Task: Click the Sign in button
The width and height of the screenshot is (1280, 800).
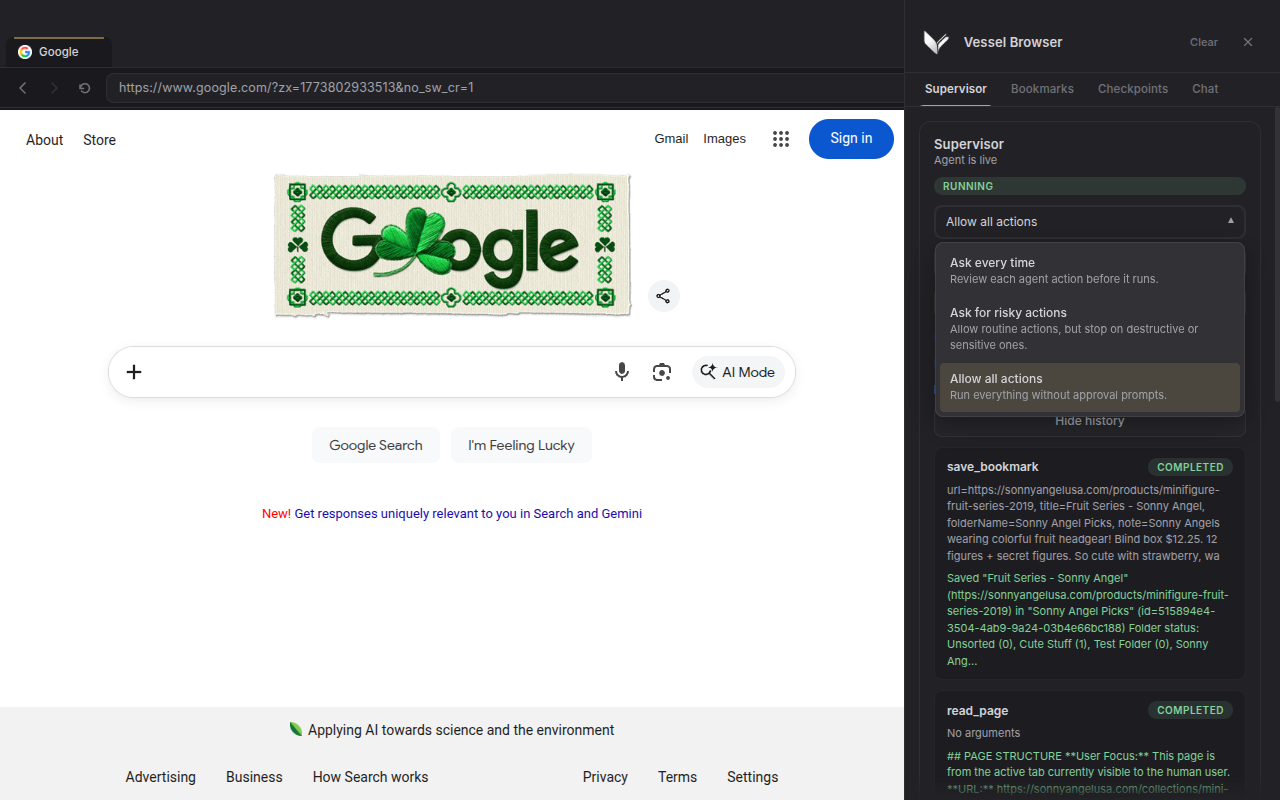Action: [x=851, y=139]
